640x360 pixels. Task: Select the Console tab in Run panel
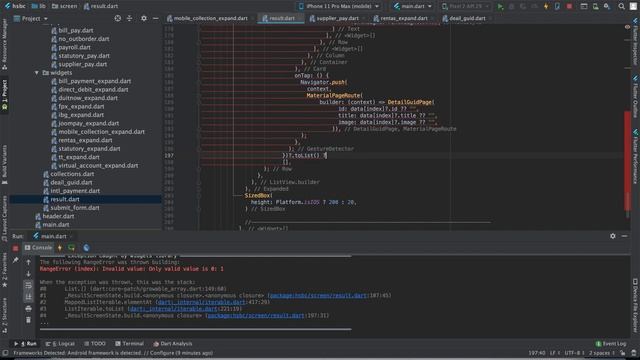(38, 248)
